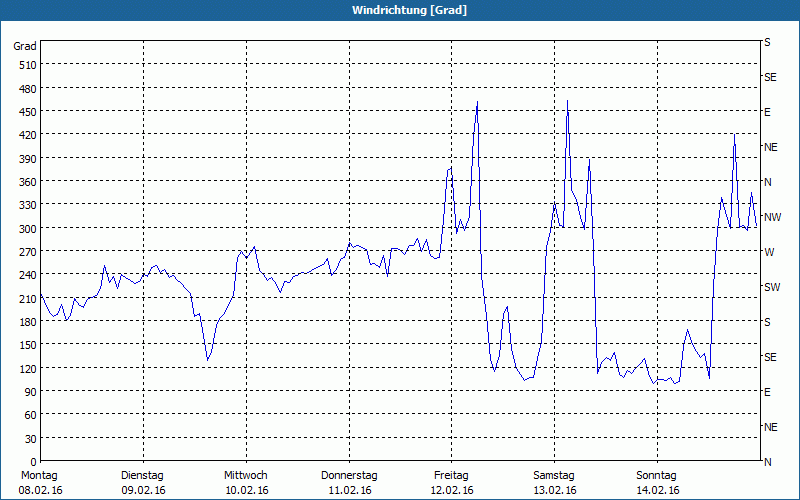Click the "NW" compass label on the right axis
The width and height of the screenshot is (800, 500).
coord(772,217)
